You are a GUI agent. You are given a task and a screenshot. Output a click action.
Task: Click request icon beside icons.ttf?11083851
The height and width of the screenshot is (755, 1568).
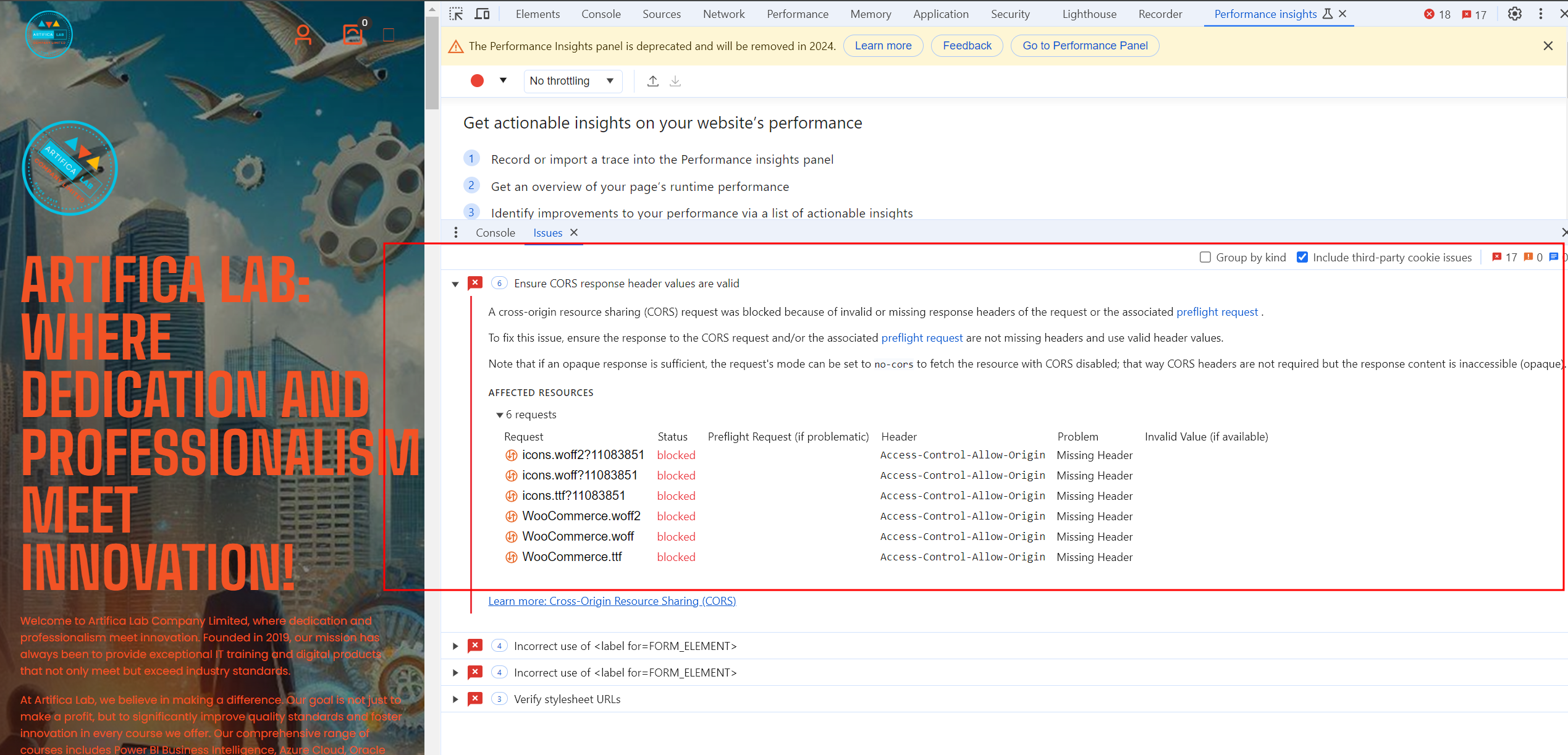pyautogui.click(x=511, y=496)
